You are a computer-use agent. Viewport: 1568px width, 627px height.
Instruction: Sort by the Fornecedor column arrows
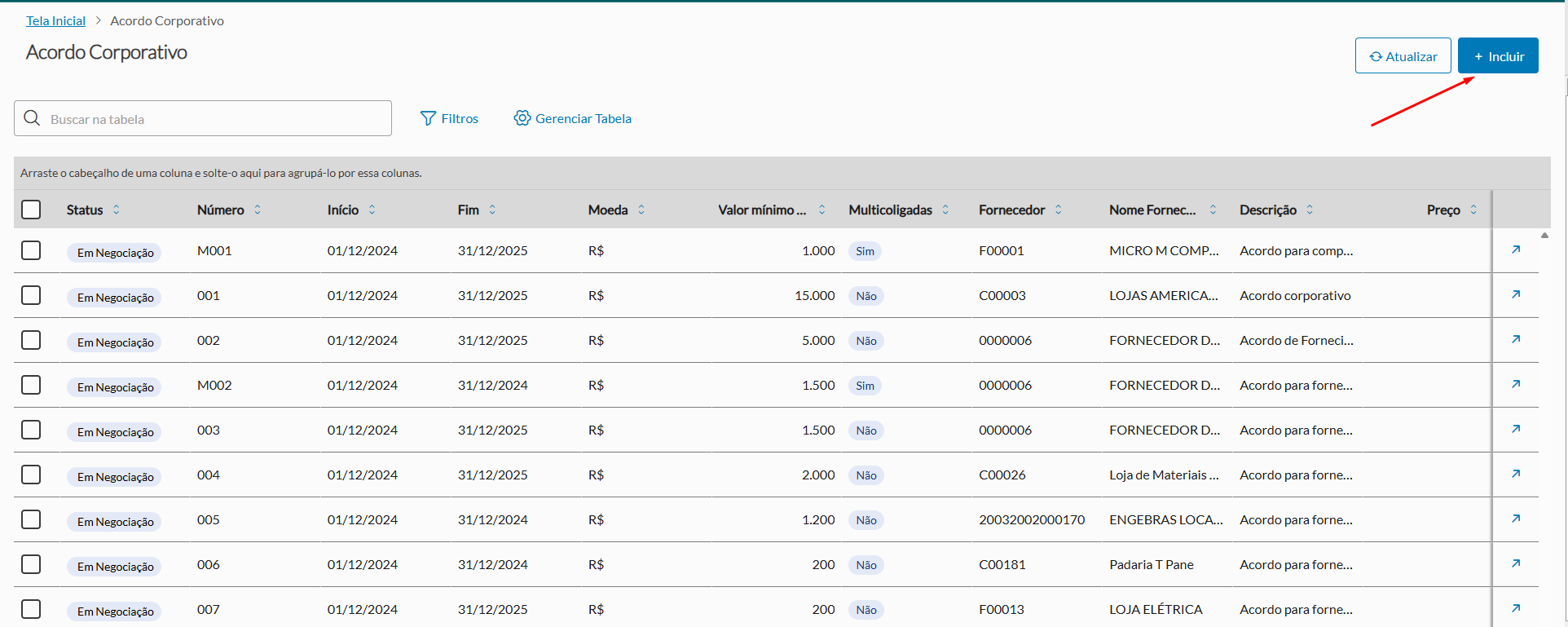[x=1058, y=210]
